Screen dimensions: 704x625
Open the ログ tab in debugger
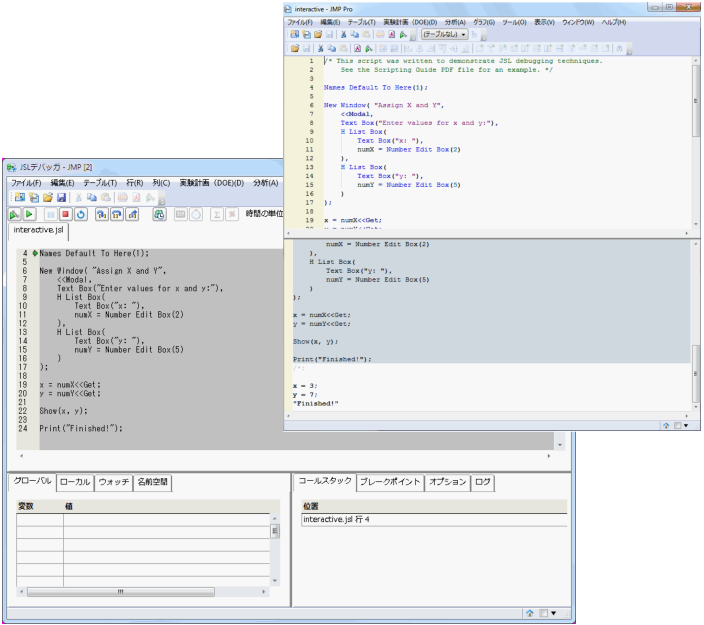[x=482, y=482]
